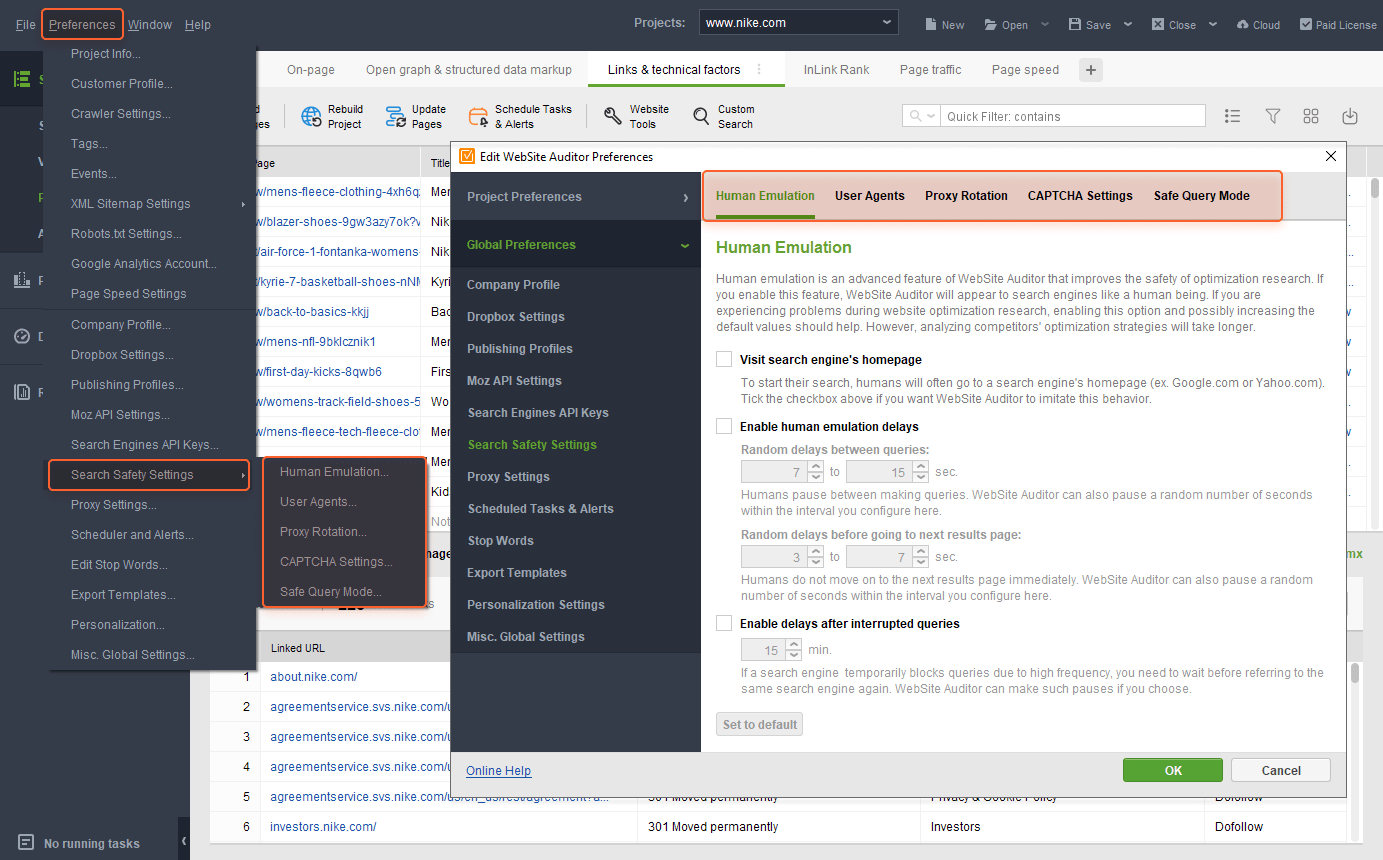Expand Project Preferences section

point(576,197)
